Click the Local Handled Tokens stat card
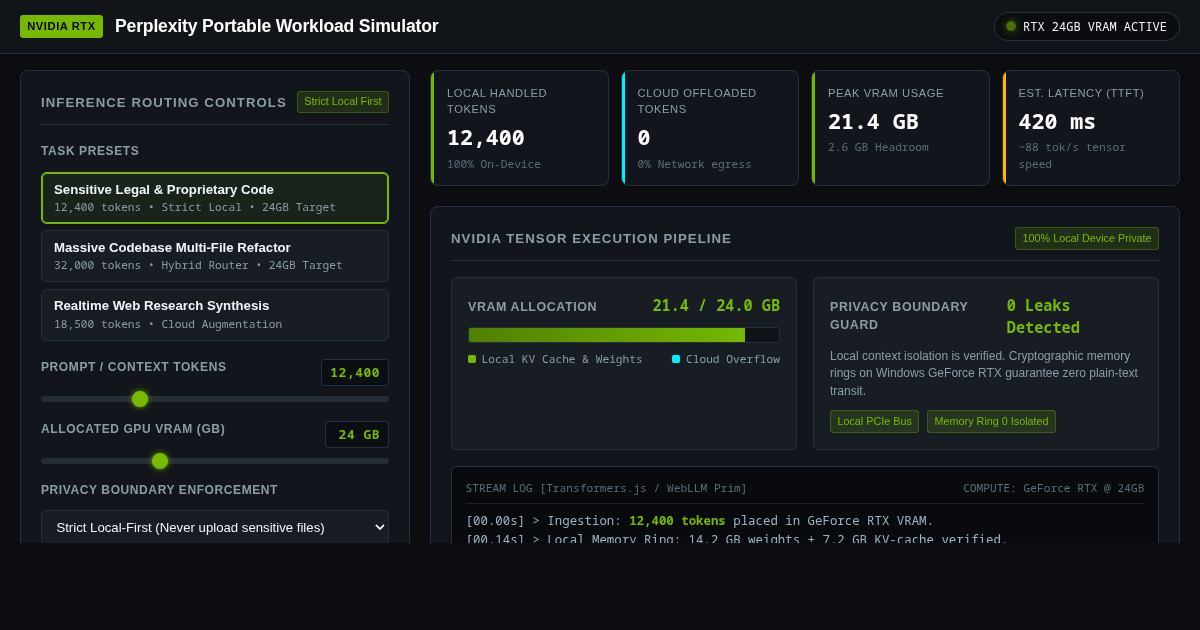Screen dimensions: 1200x630 (x=519, y=128)
